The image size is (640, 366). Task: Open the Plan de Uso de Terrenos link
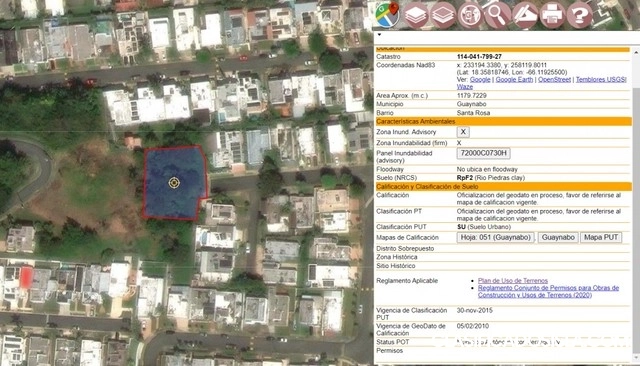pyautogui.click(x=513, y=281)
